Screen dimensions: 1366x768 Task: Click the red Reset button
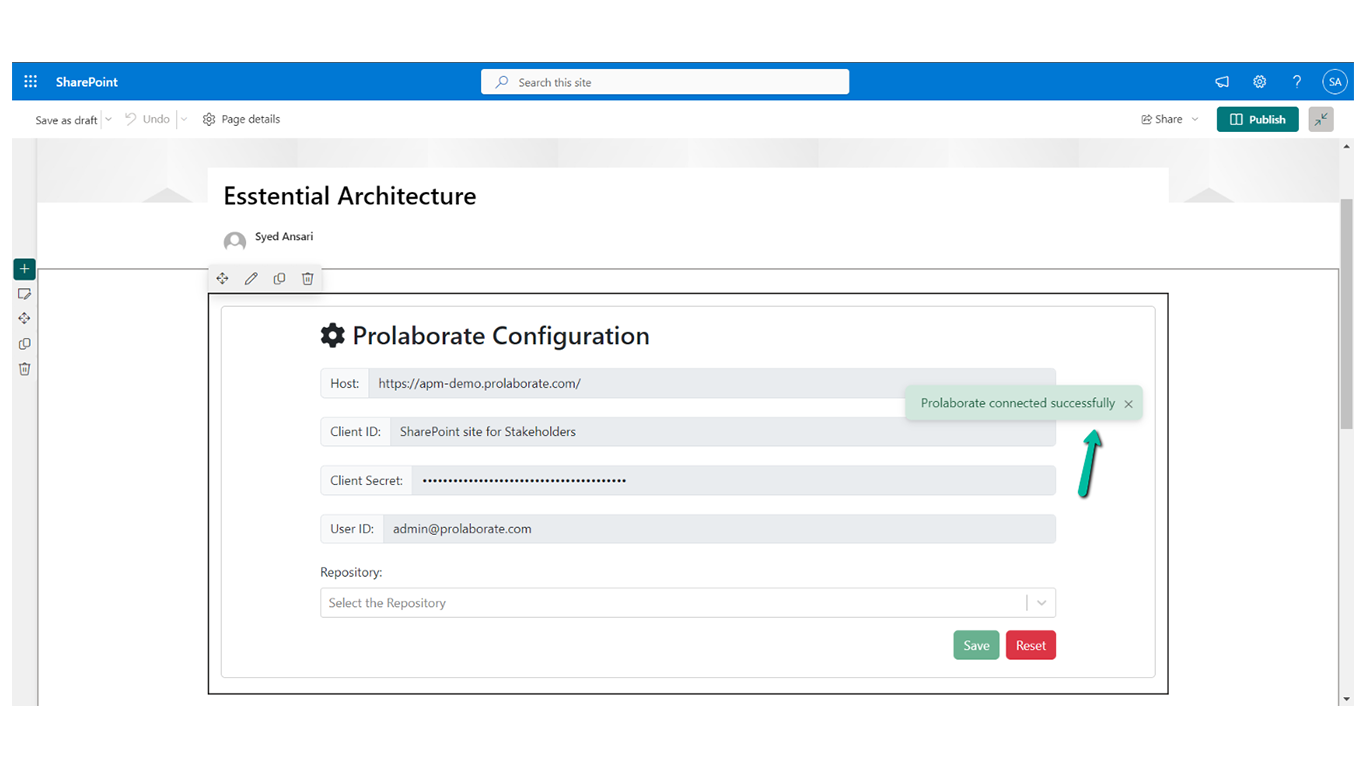[1031, 645]
